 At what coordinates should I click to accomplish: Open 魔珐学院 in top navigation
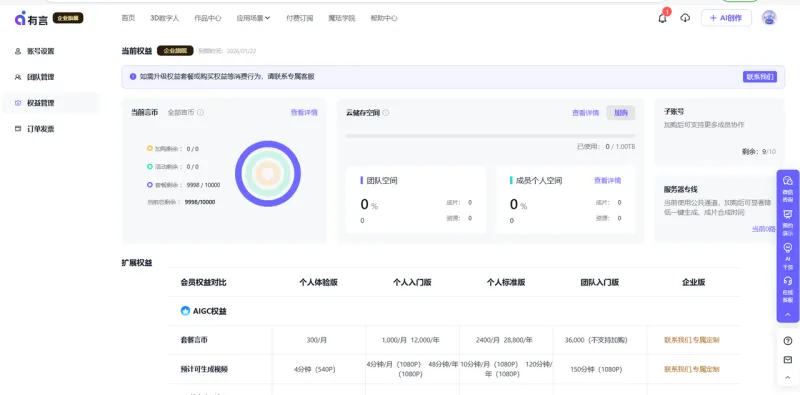pyautogui.click(x=342, y=18)
